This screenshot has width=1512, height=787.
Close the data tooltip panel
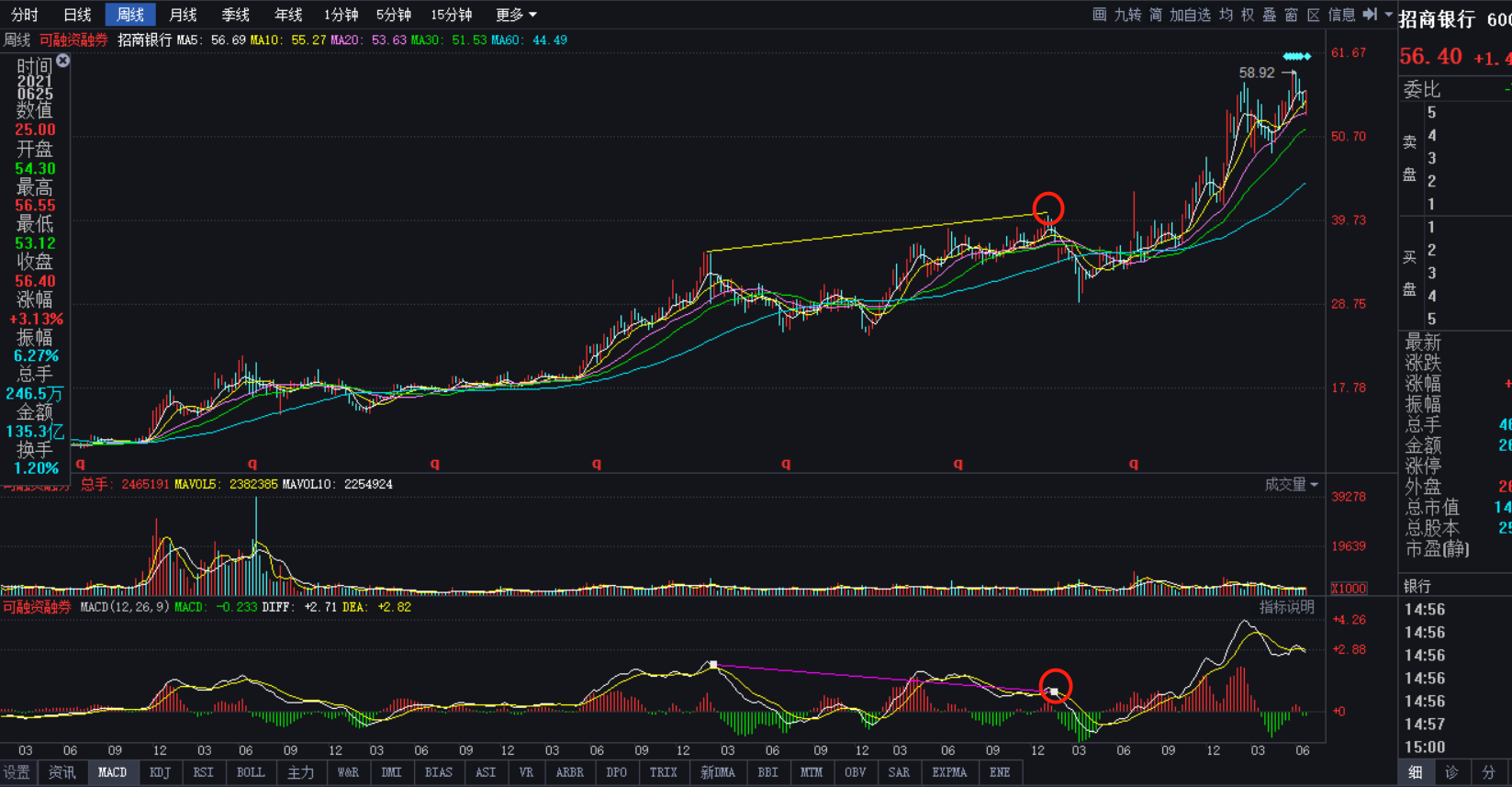click(x=62, y=61)
